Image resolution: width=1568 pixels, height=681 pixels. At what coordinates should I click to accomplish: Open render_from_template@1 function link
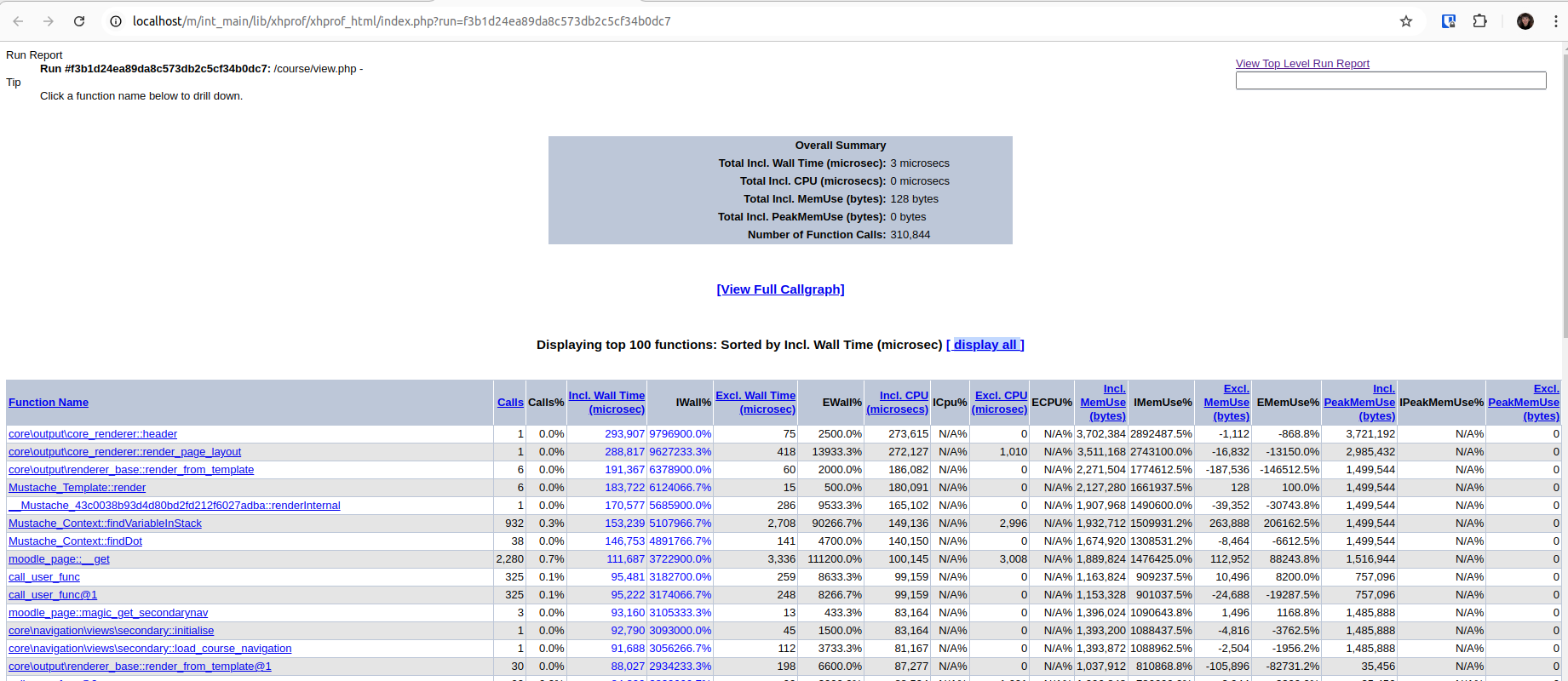[x=140, y=667]
